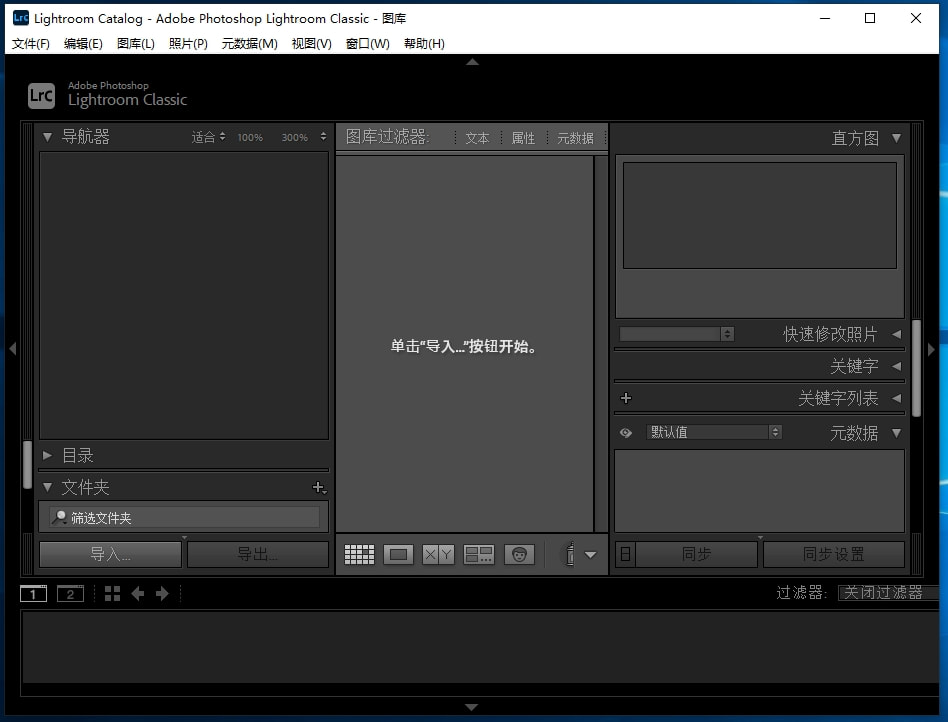Click add folder plus icon
This screenshot has width=948, height=722.
pyautogui.click(x=319, y=487)
